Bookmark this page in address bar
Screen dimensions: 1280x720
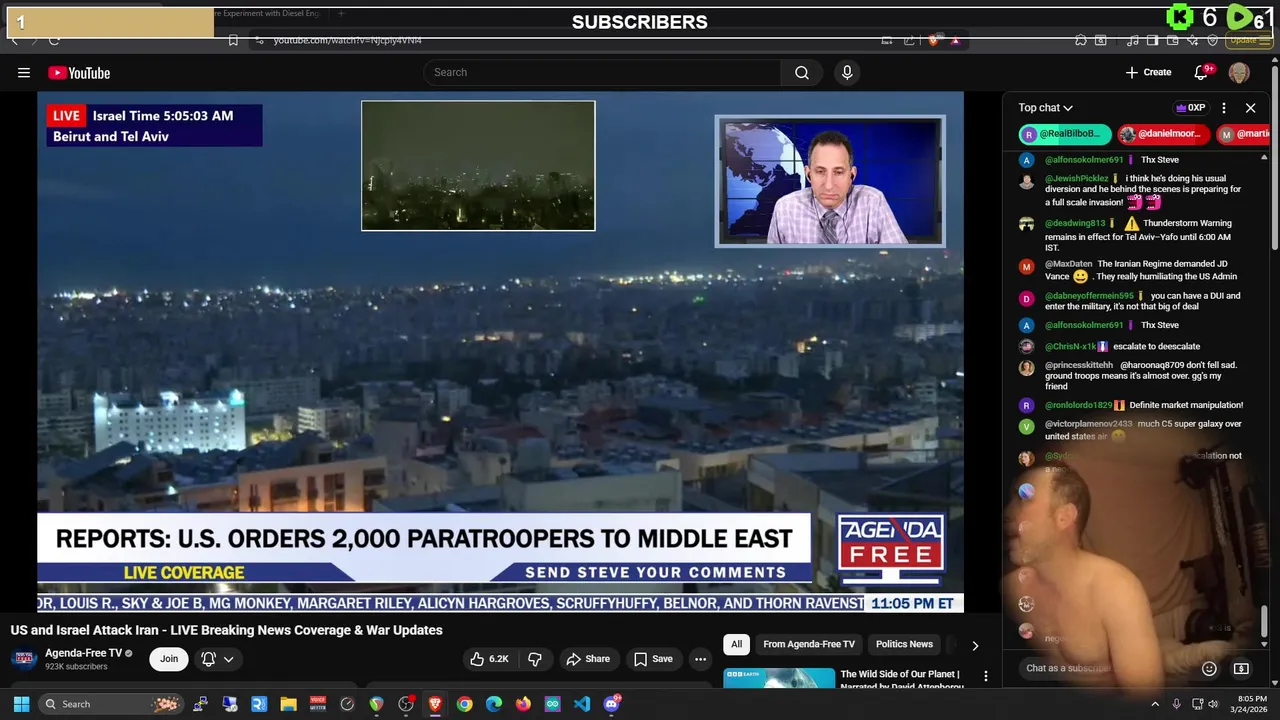[x=233, y=40]
